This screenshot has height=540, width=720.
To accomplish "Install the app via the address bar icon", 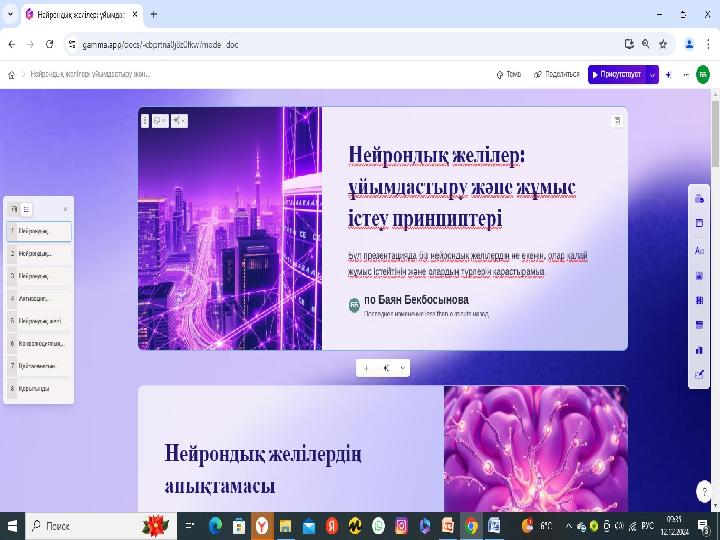I will pyautogui.click(x=629, y=44).
